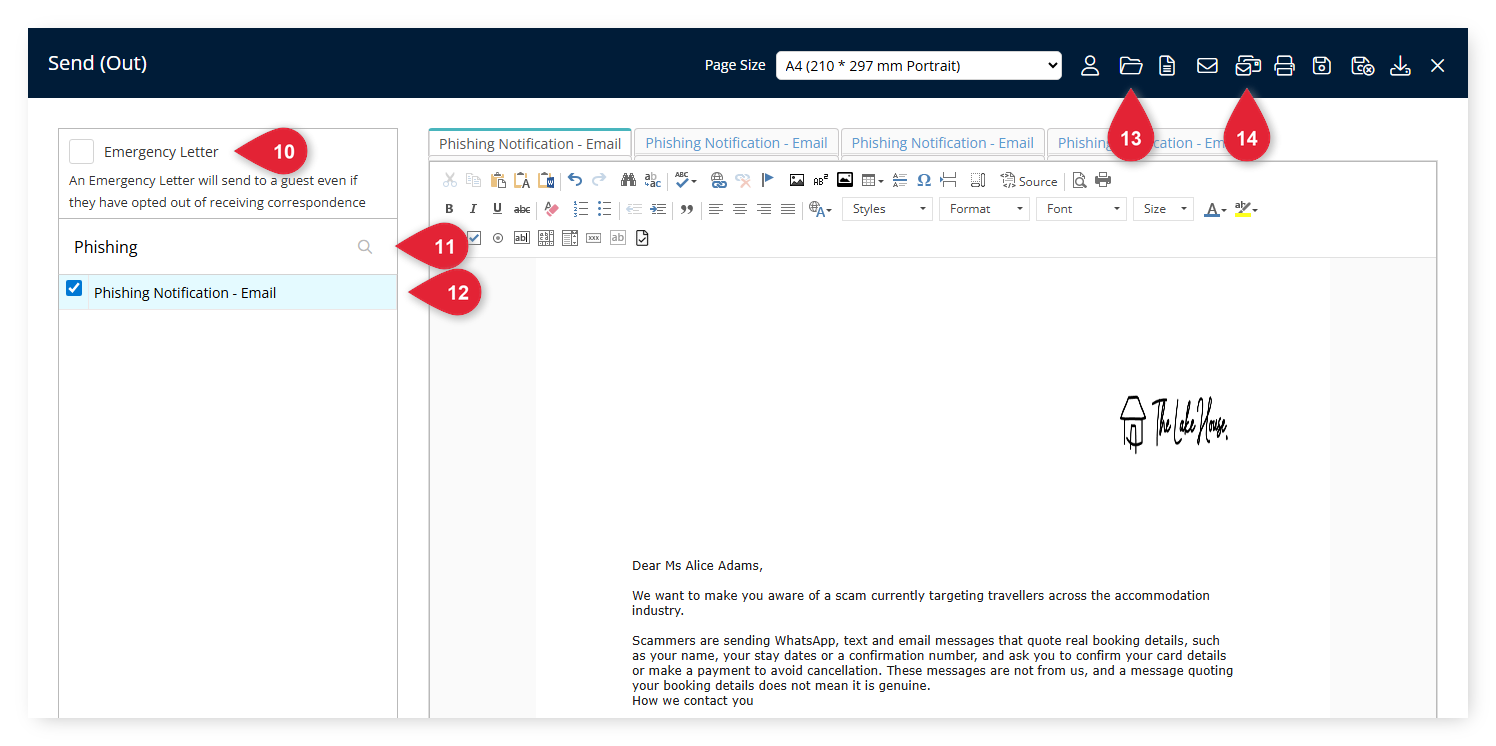Click the Paste clipboard icon
Viewport: 1496px width, 746px height.
pyautogui.click(x=497, y=180)
